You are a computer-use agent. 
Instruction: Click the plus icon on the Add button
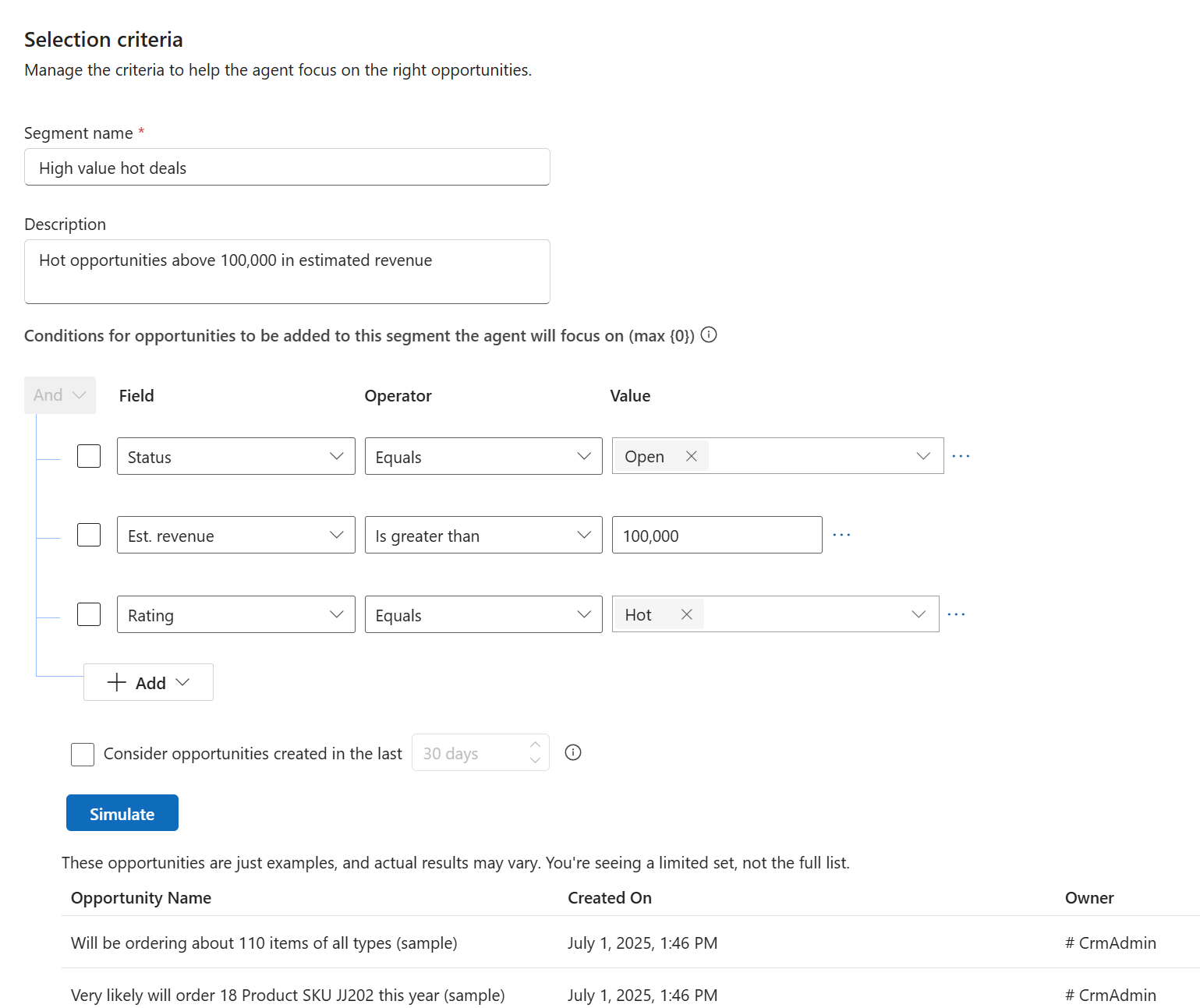pyautogui.click(x=115, y=682)
